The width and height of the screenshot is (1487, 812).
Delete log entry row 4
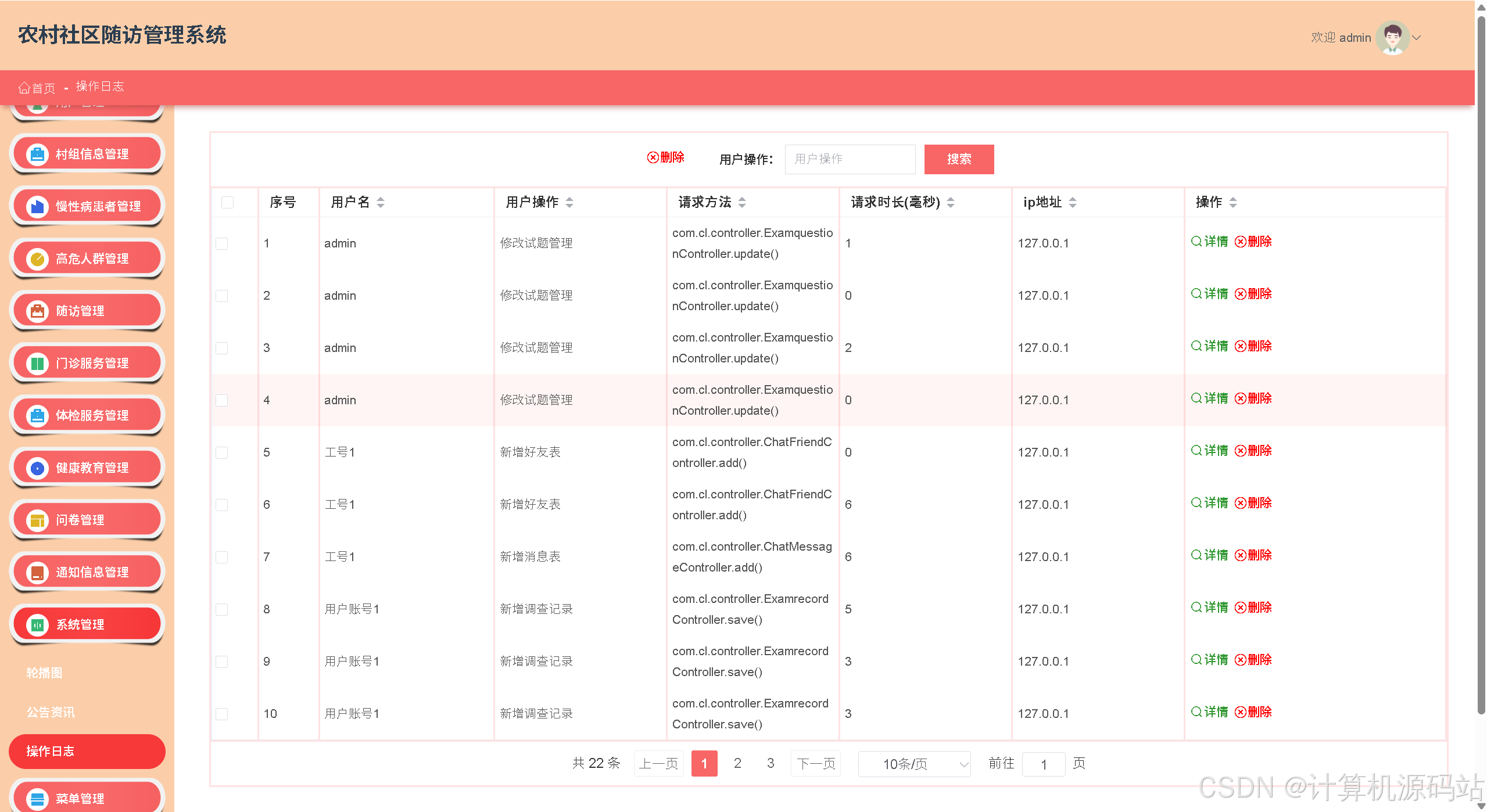pyautogui.click(x=1253, y=398)
